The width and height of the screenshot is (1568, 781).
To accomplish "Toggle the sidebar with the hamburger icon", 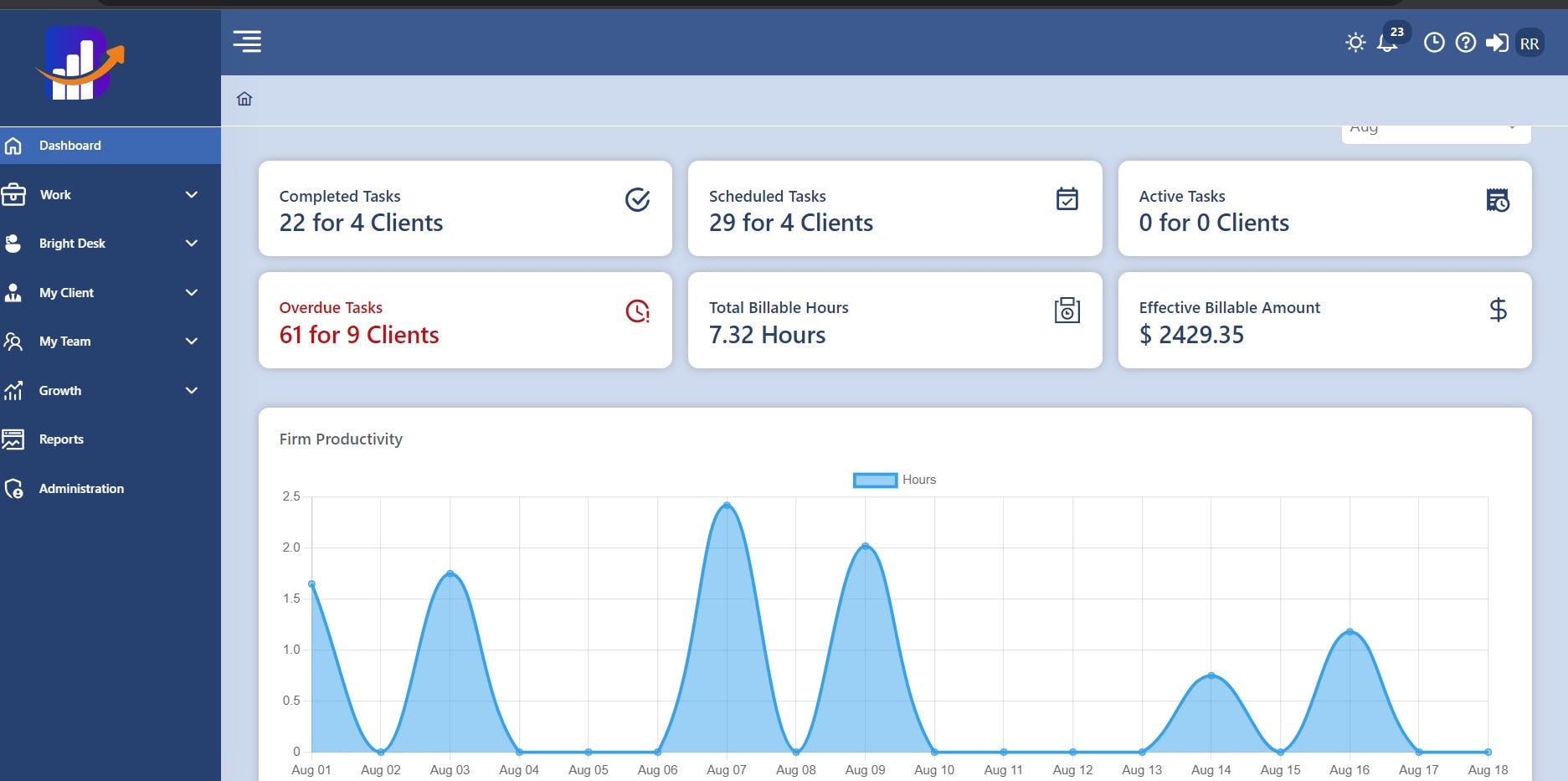I will point(247,42).
